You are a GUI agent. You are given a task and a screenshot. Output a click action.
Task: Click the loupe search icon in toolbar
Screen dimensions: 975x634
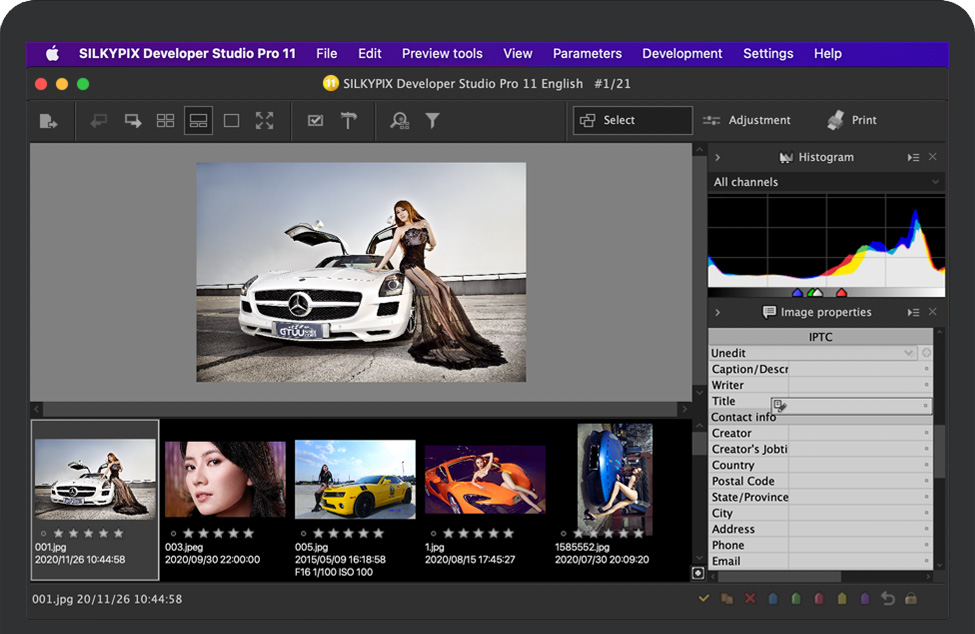tap(400, 121)
